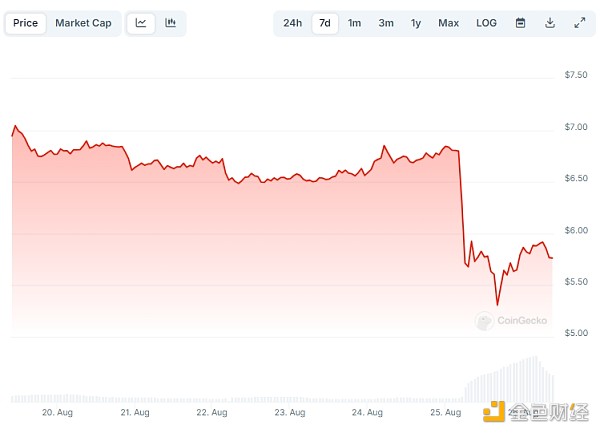Toggle the LOG scale option
The image size is (600, 433).
(486, 23)
